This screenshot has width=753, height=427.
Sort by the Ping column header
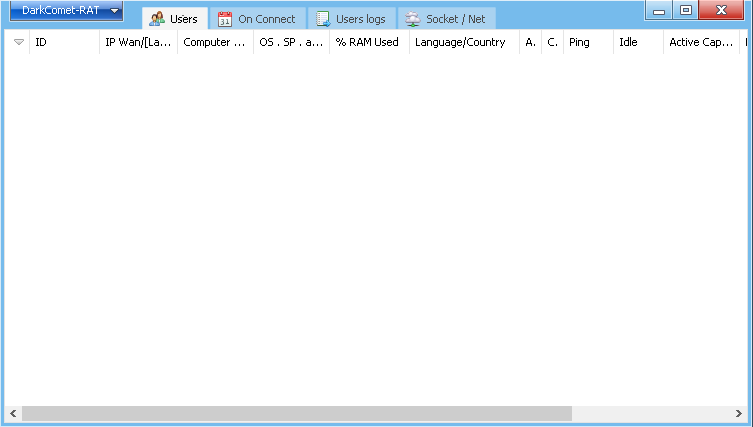click(587, 43)
